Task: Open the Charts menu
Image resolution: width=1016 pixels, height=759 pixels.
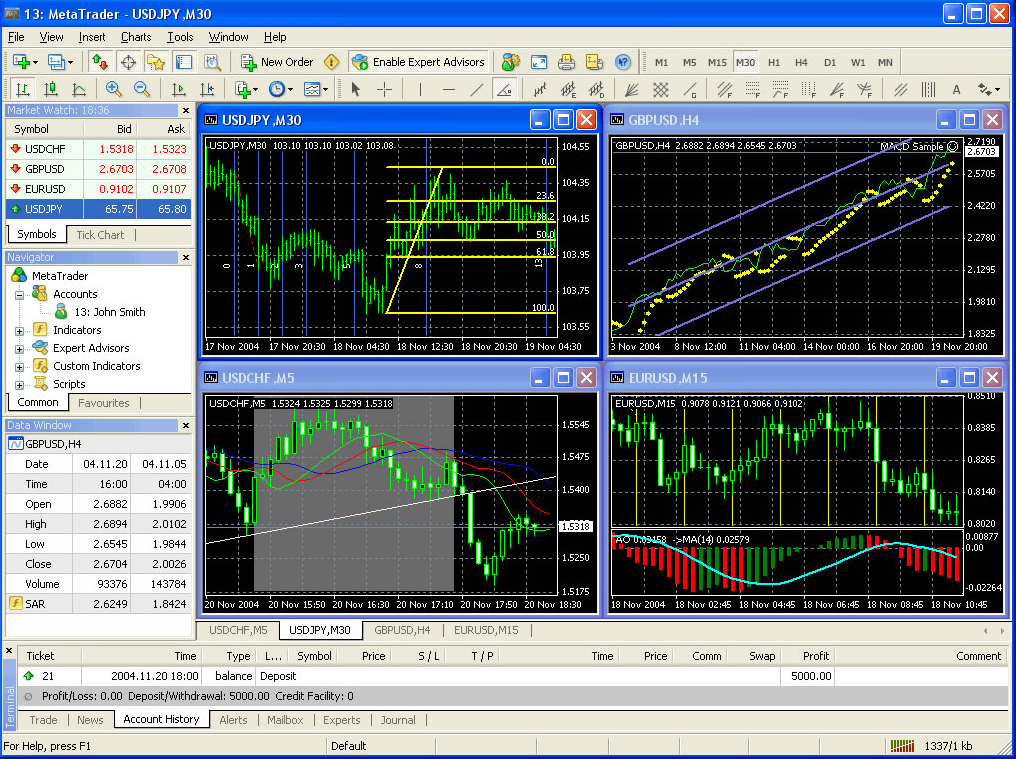Action: coord(136,37)
